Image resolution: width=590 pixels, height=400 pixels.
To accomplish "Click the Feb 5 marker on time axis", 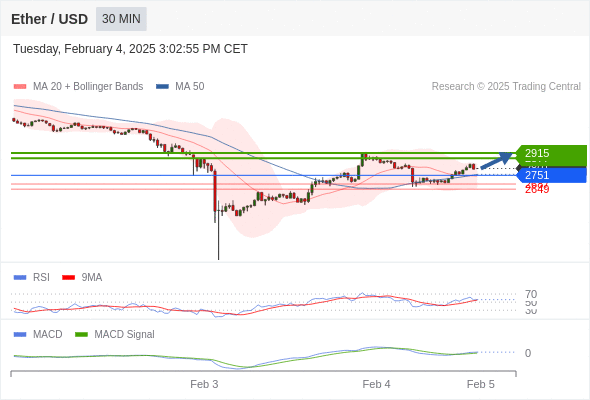I will 481,384.
